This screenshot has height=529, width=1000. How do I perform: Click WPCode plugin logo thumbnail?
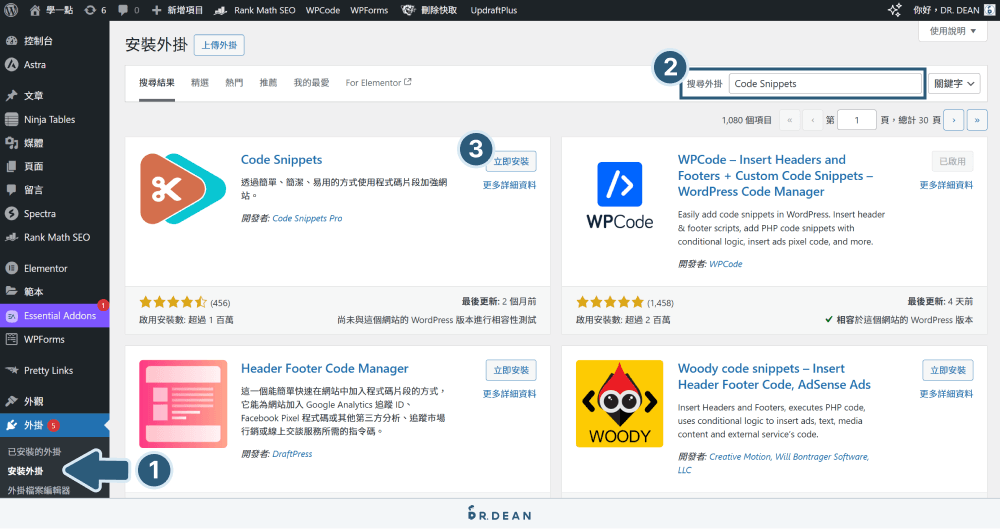(619, 195)
